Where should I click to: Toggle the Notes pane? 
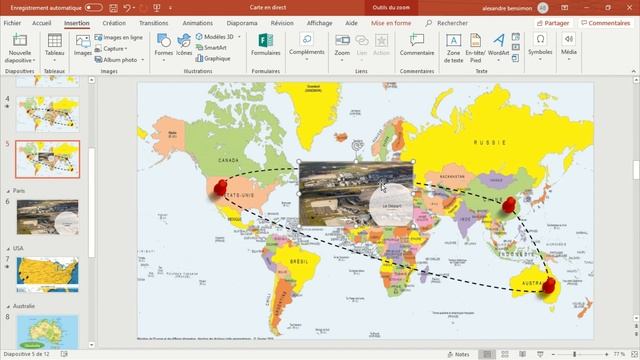[458, 354]
